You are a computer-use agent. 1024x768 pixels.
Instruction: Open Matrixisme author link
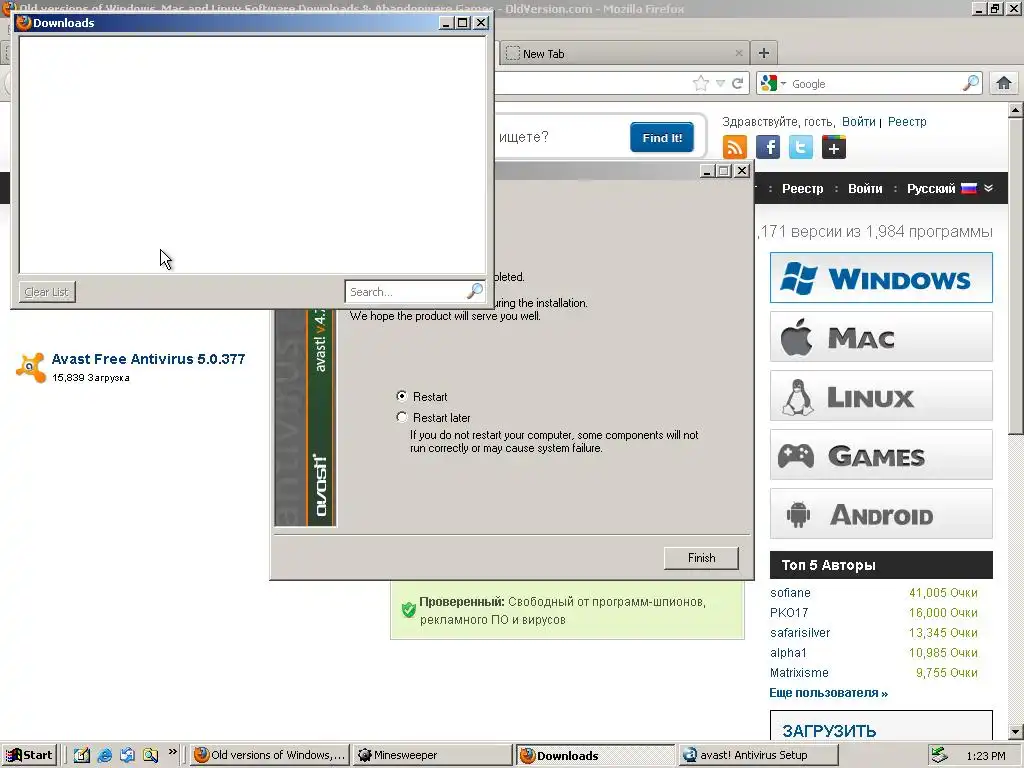799,673
